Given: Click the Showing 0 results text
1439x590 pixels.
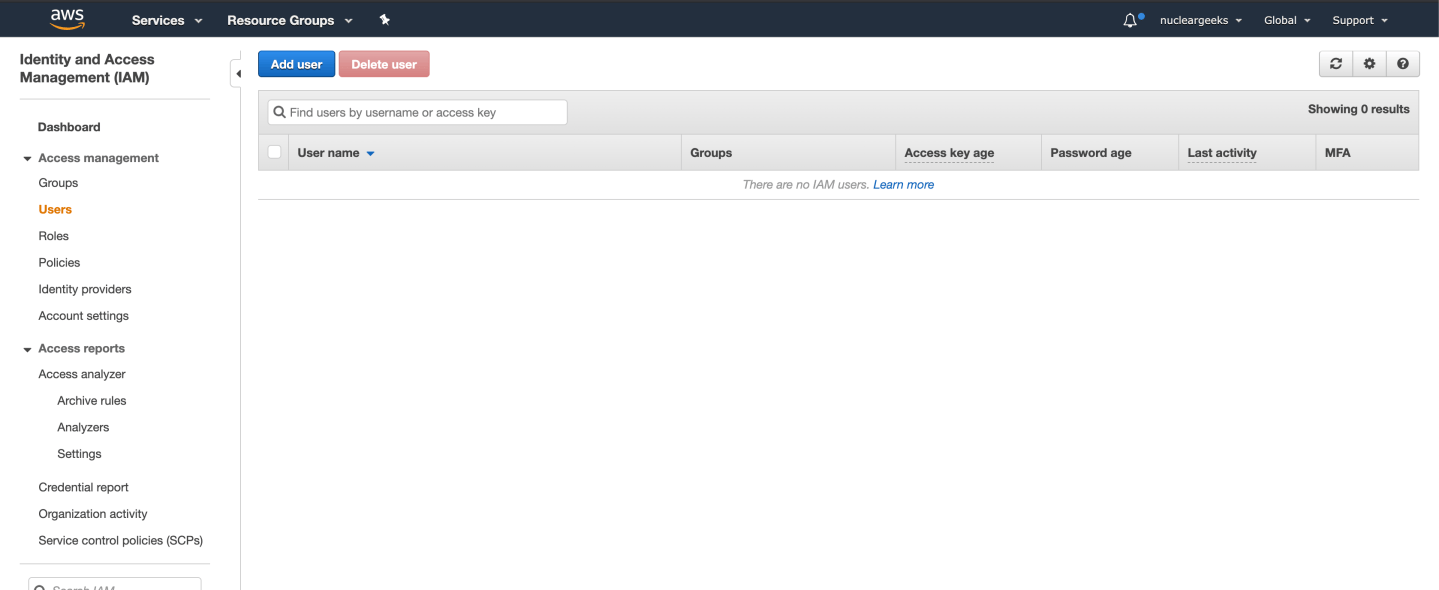Looking at the screenshot, I should (1358, 109).
